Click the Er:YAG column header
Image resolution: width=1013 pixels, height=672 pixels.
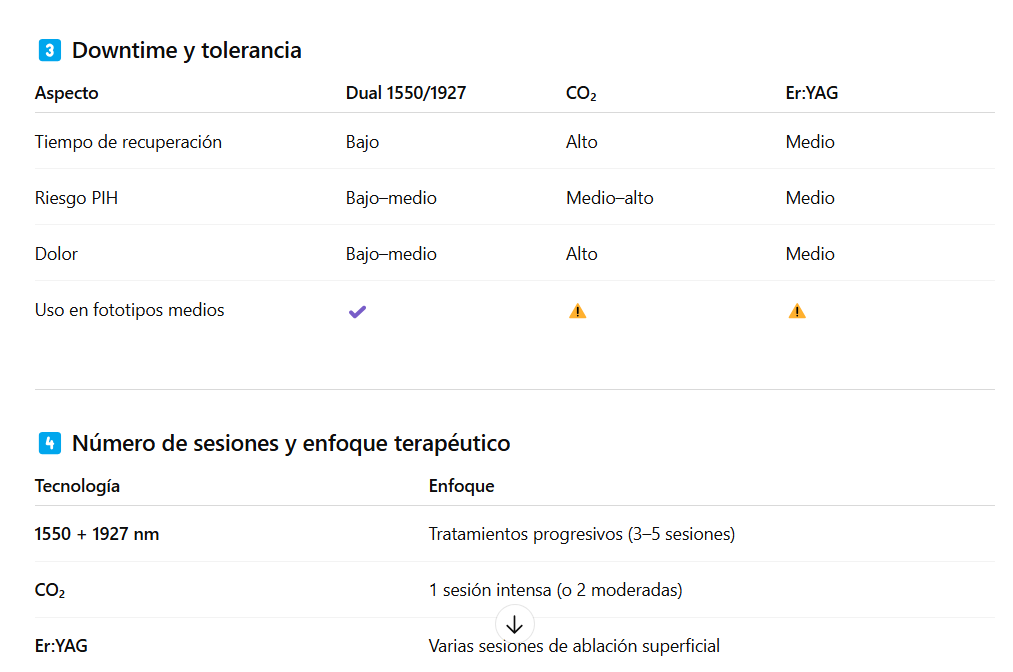tap(811, 93)
